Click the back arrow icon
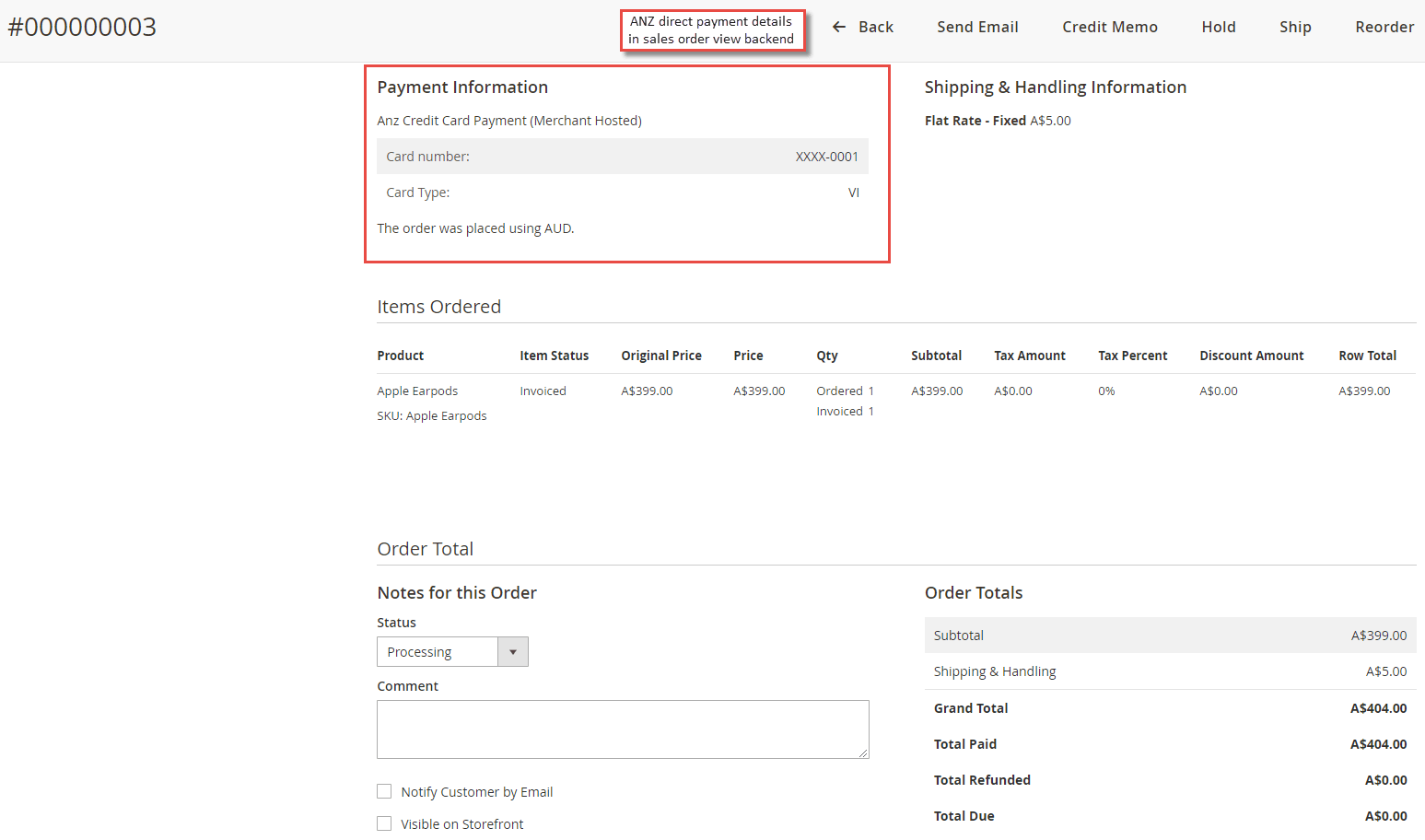This screenshot has width=1425, height=840. point(838,27)
